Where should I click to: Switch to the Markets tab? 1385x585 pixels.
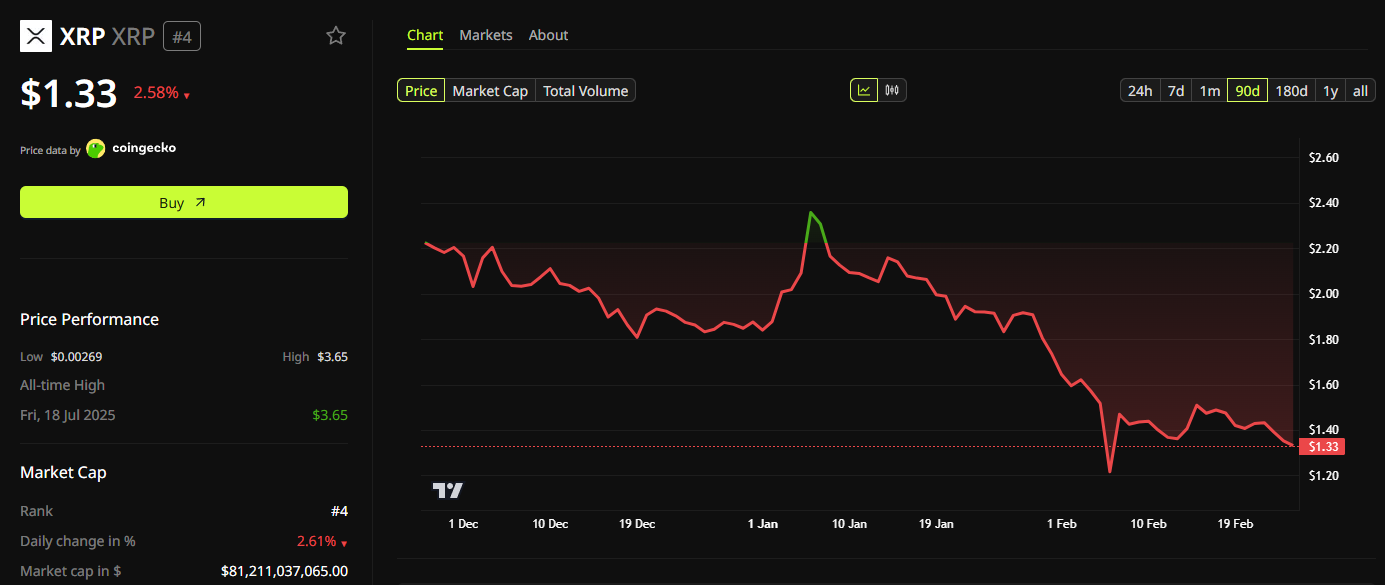click(x=486, y=34)
